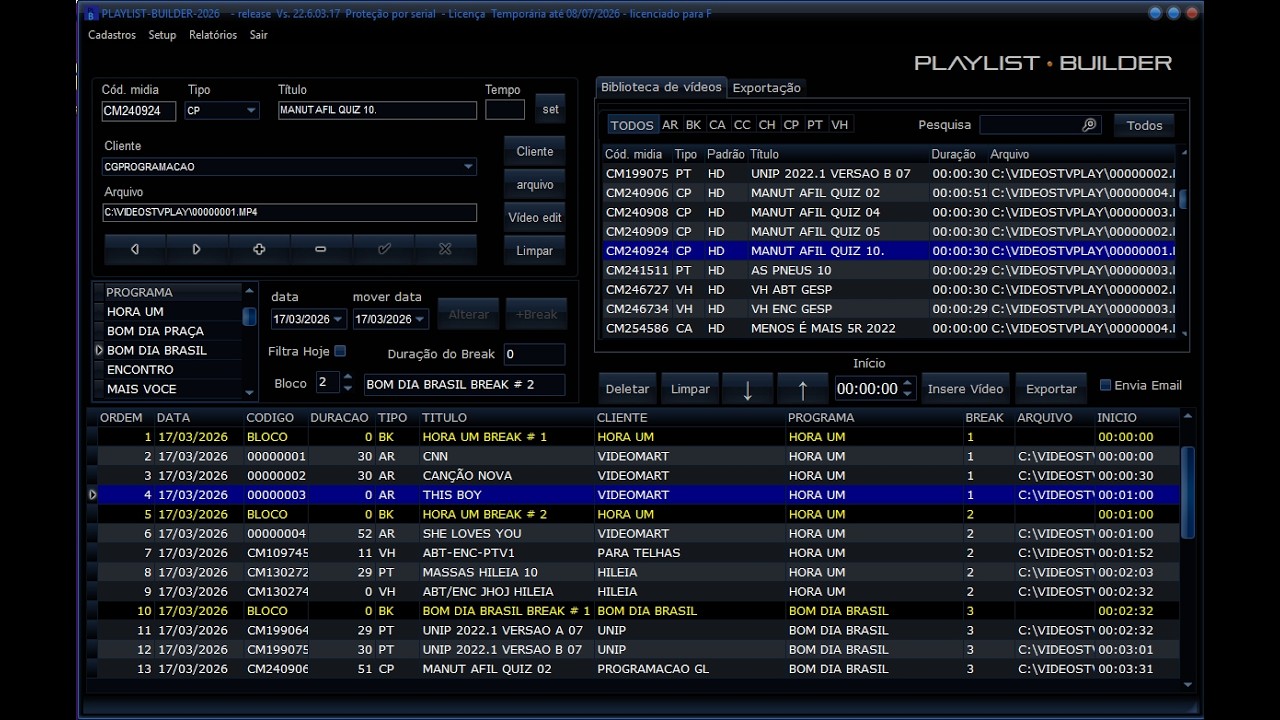Click the set button beside Tempo
Image resolution: width=1280 pixels, height=720 pixels.
(550, 109)
